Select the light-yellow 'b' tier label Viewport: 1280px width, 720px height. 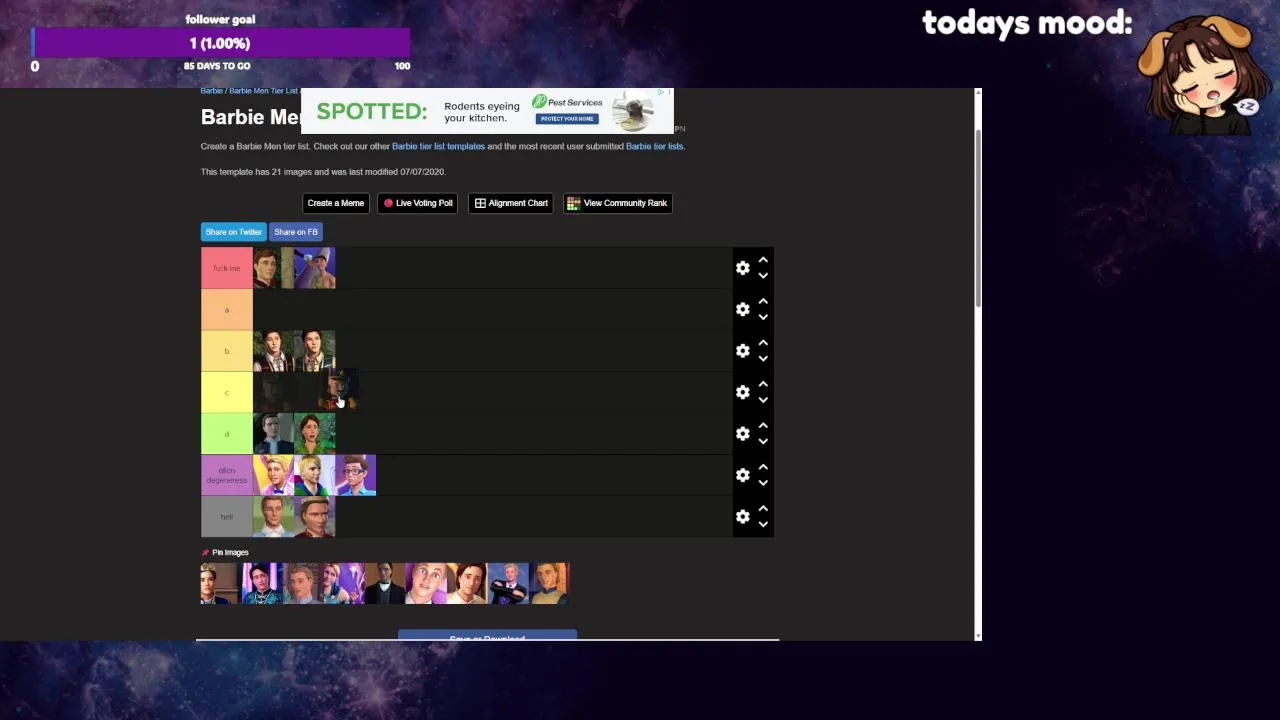click(x=227, y=351)
